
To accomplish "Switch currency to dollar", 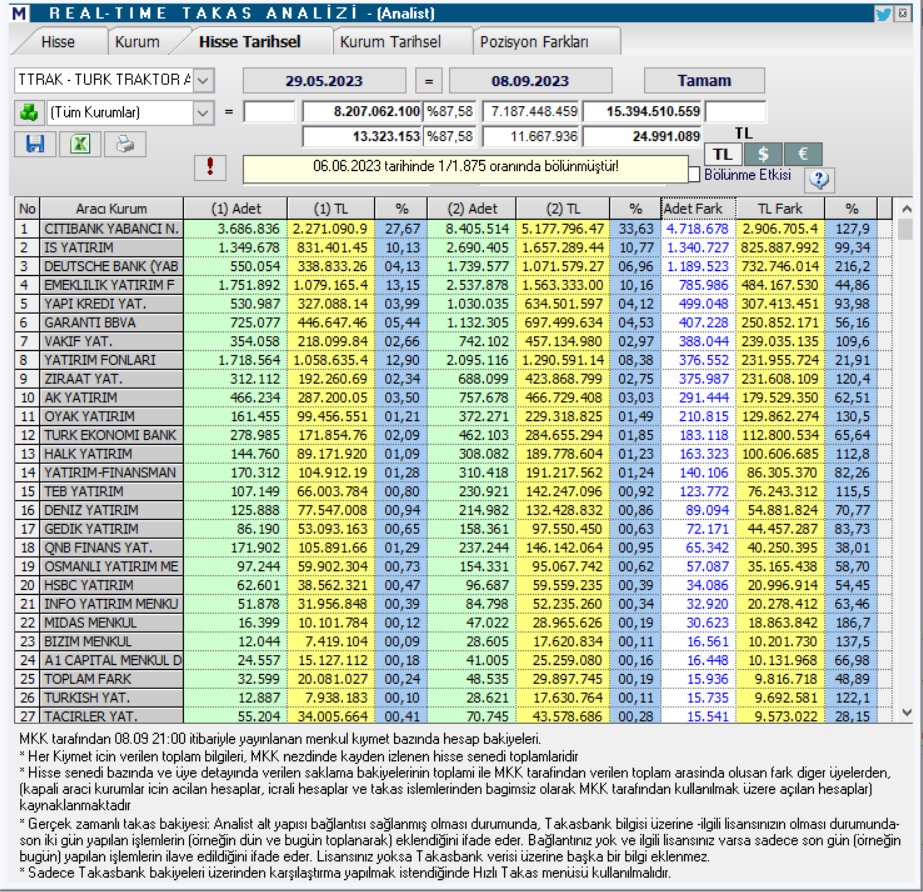I will coord(763,154).
